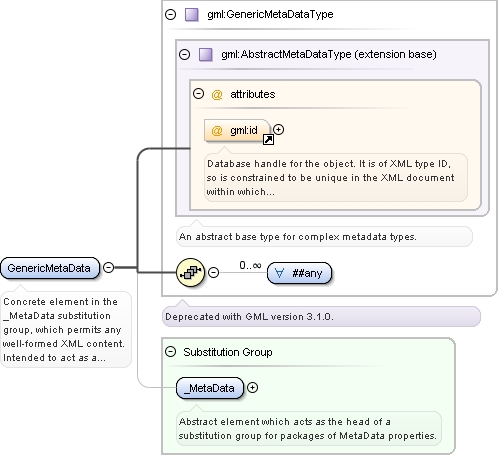Click 'Abstract element which acts as the head' note

pyautogui.click(x=309, y=429)
